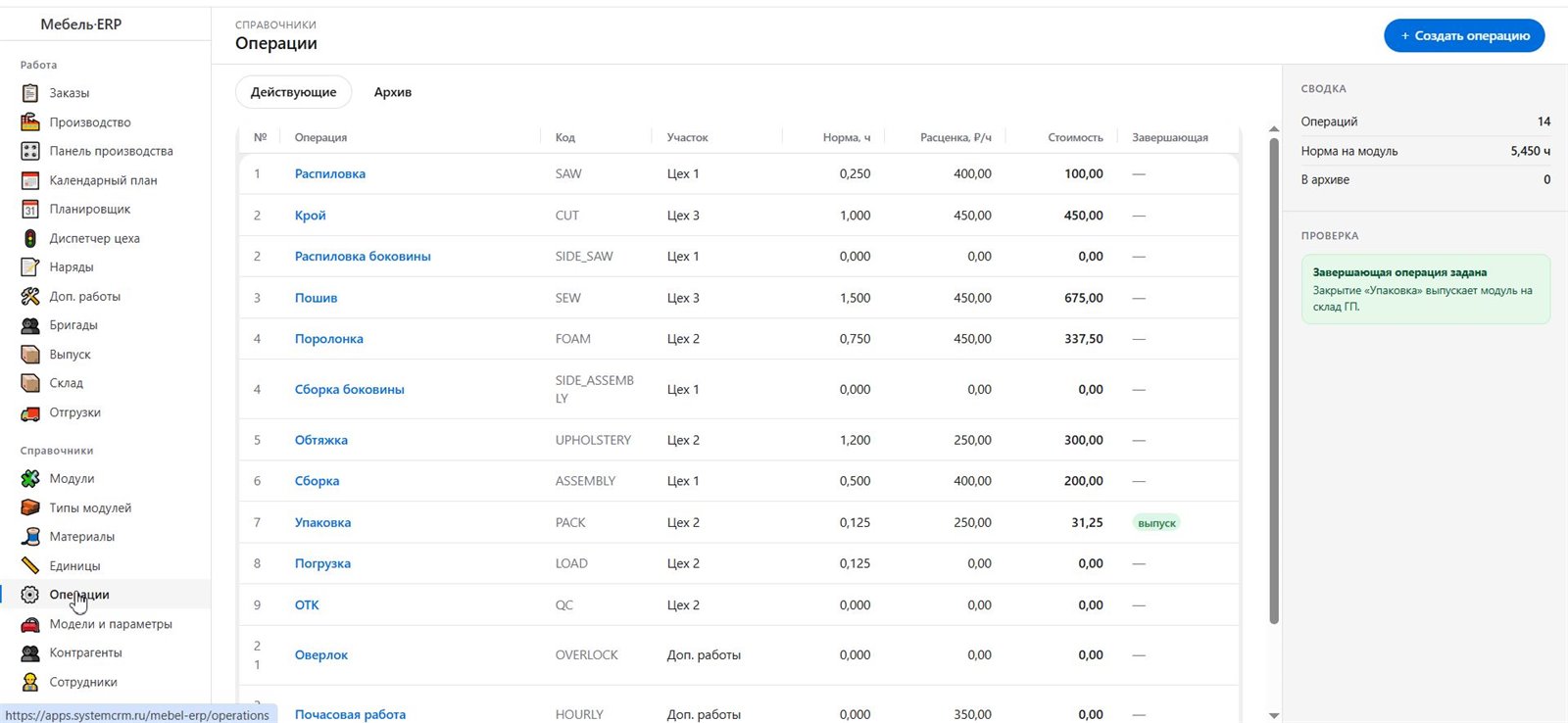The image size is (1568, 723).
Task: Click the 31,25 cost value
Action: point(1087,522)
